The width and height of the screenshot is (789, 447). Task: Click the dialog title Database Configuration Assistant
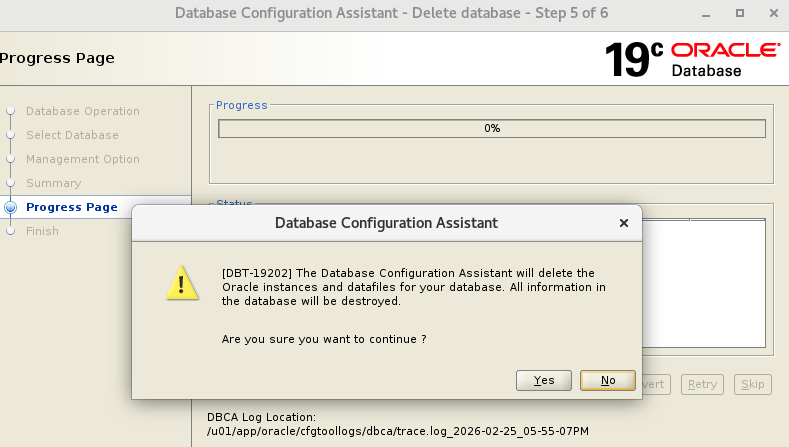tap(386, 223)
